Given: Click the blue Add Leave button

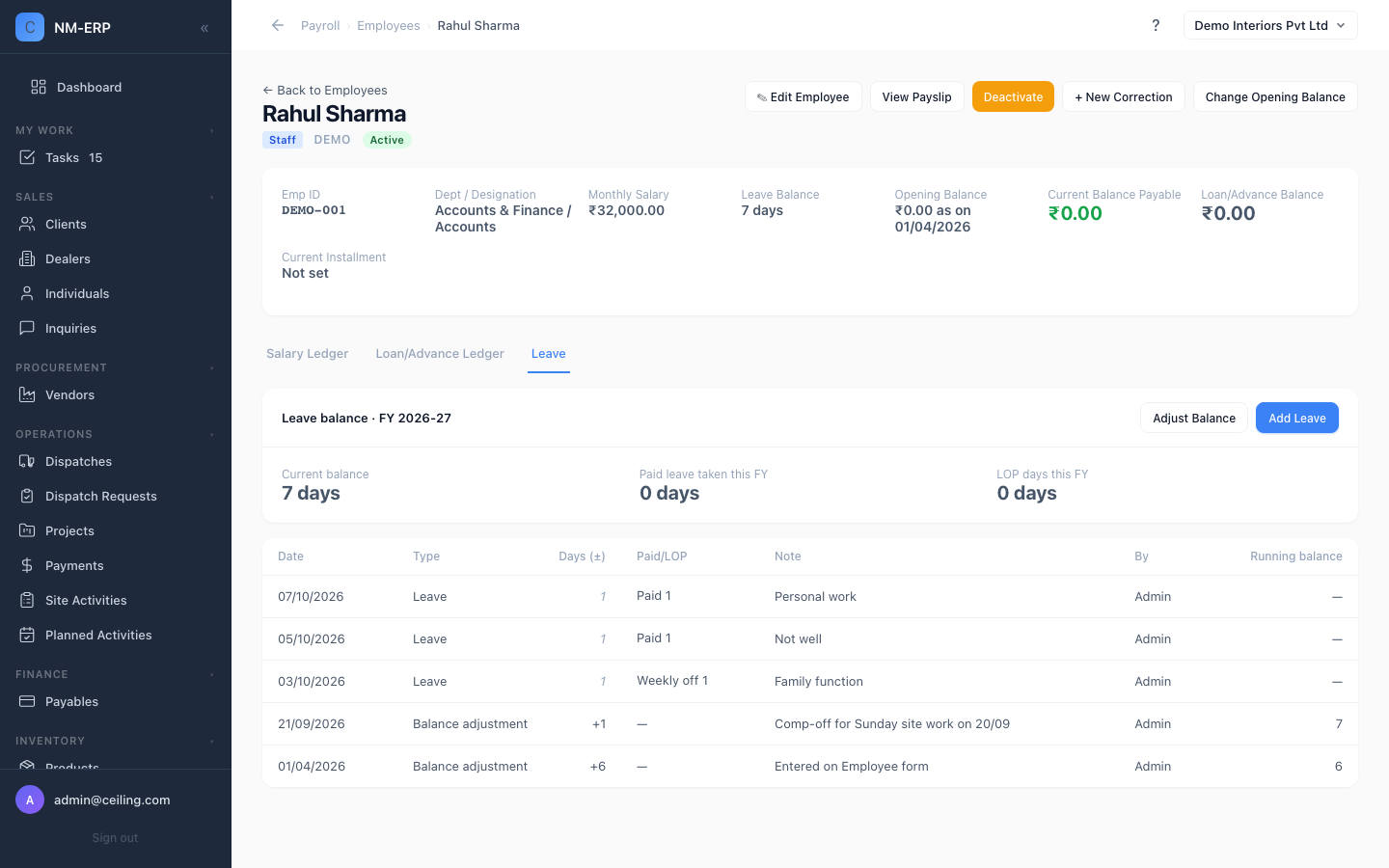Looking at the screenshot, I should coord(1297,418).
